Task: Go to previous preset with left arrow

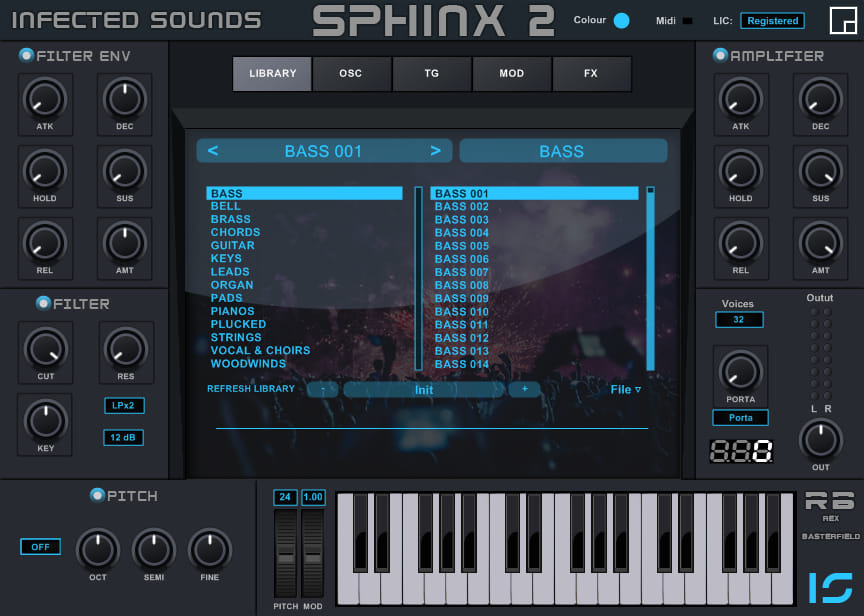Action: click(x=213, y=150)
